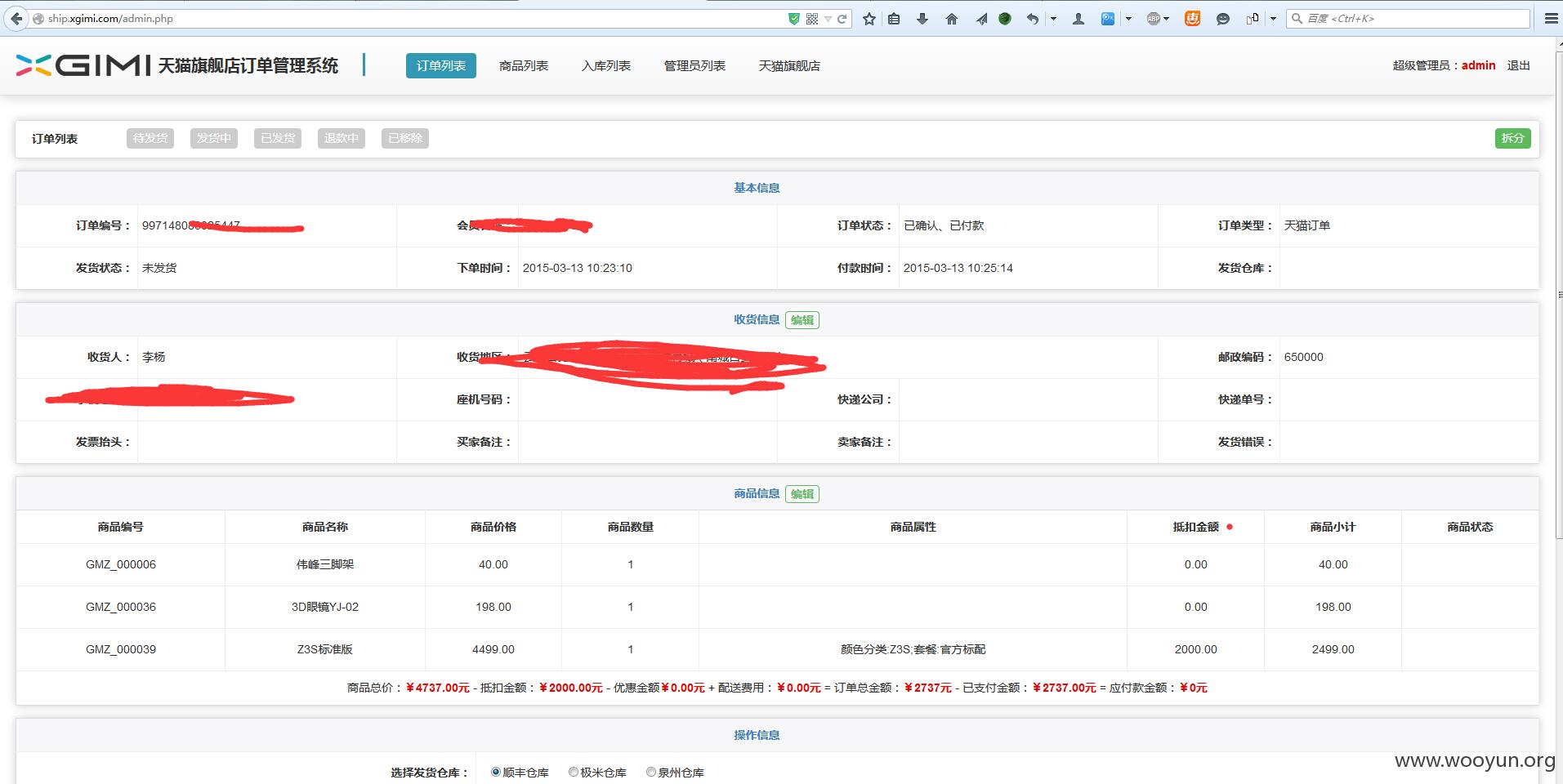Image resolution: width=1563 pixels, height=784 pixels.
Task: Click the subtotal cell 2499.00
Action: [1333, 649]
